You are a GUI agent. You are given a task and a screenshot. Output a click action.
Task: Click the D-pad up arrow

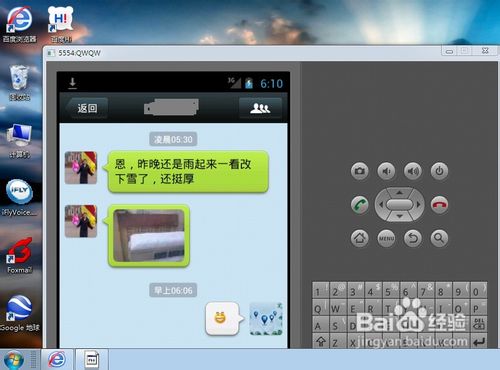[399, 193]
